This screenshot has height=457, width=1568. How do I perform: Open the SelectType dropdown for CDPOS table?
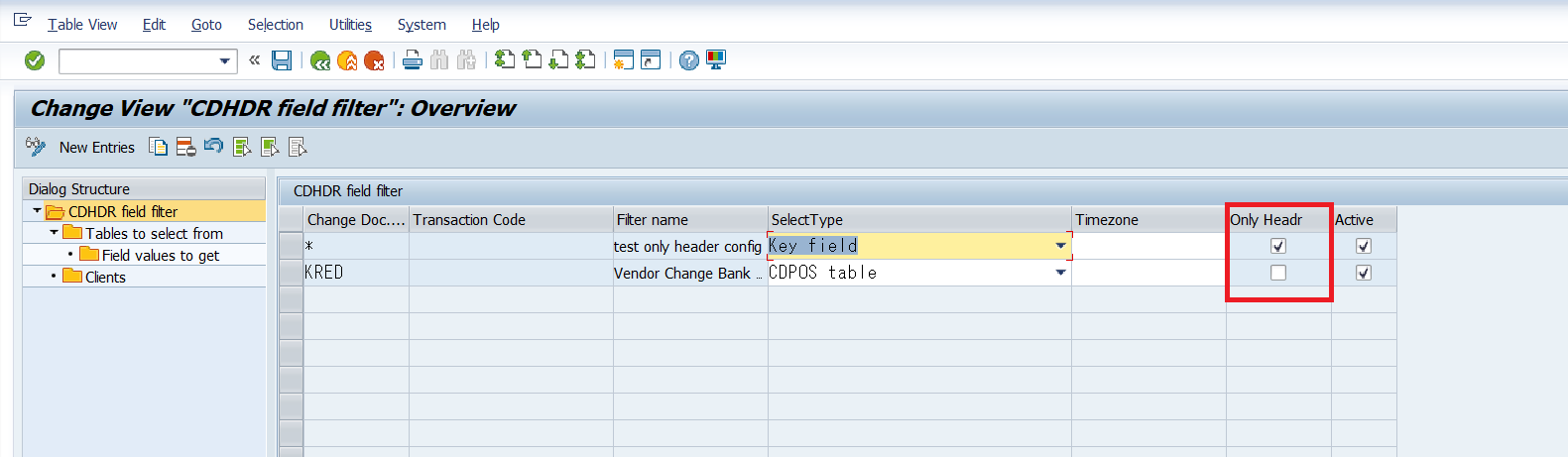1060,273
